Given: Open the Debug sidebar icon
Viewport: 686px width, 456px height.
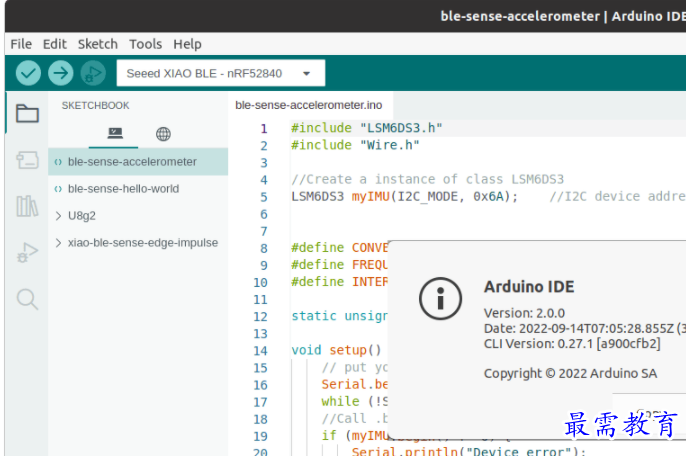Looking at the screenshot, I should (27, 253).
